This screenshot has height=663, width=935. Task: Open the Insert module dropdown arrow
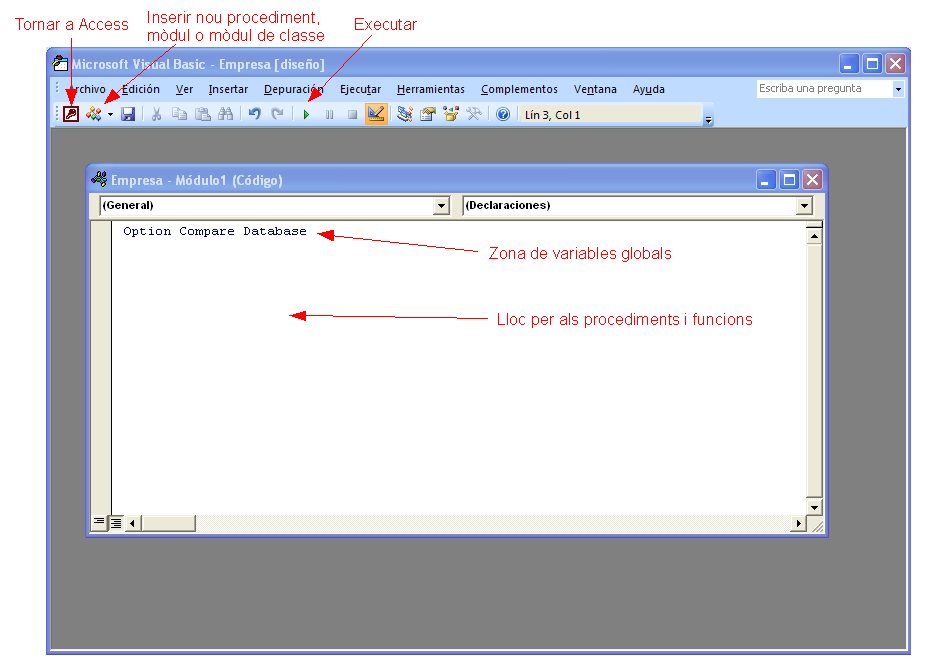(x=110, y=115)
